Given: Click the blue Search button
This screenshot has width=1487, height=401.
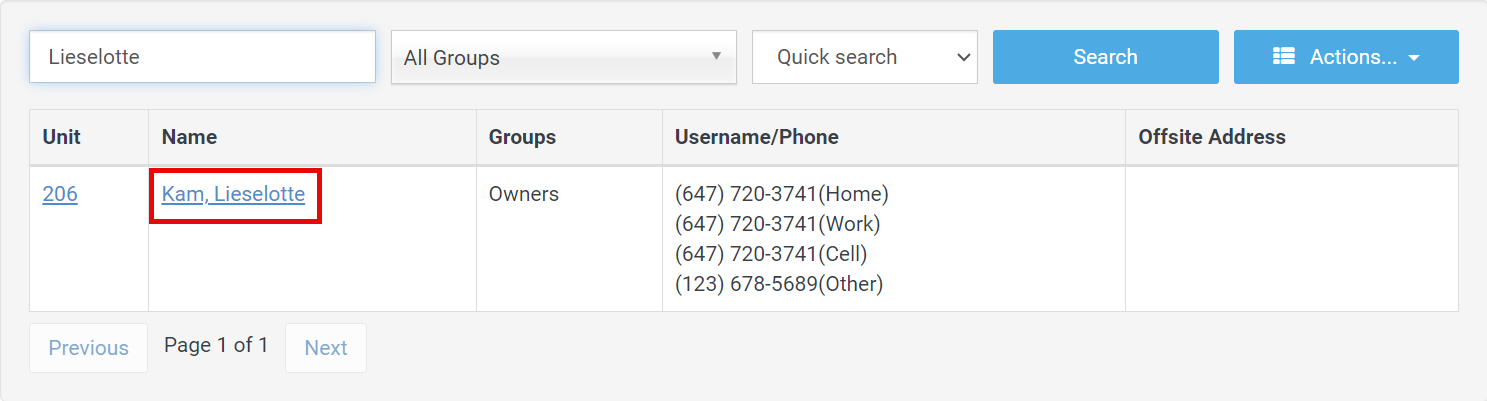Looking at the screenshot, I should click(x=1105, y=57).
